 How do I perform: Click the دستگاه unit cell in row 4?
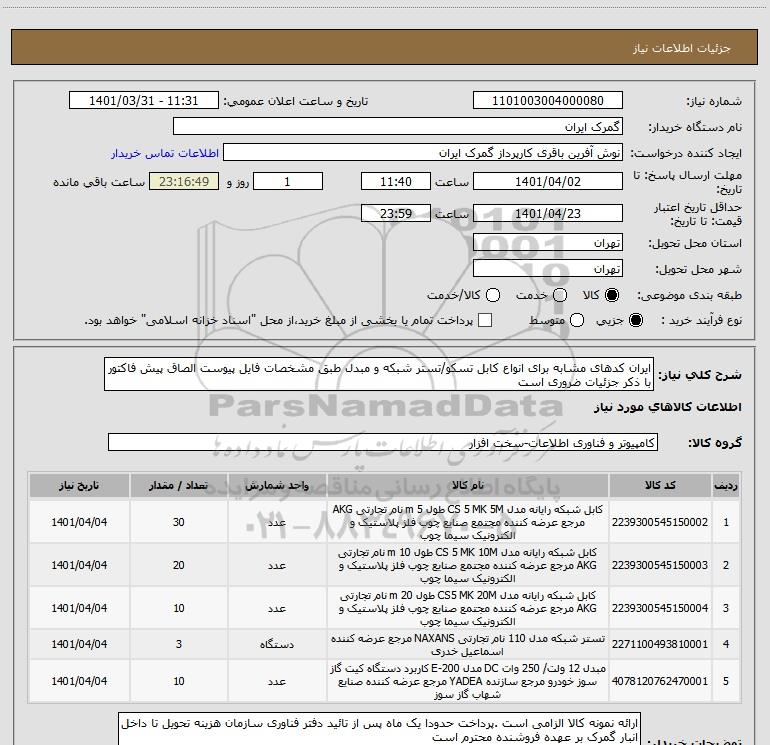pyautogui.click(x=277, y=644)
